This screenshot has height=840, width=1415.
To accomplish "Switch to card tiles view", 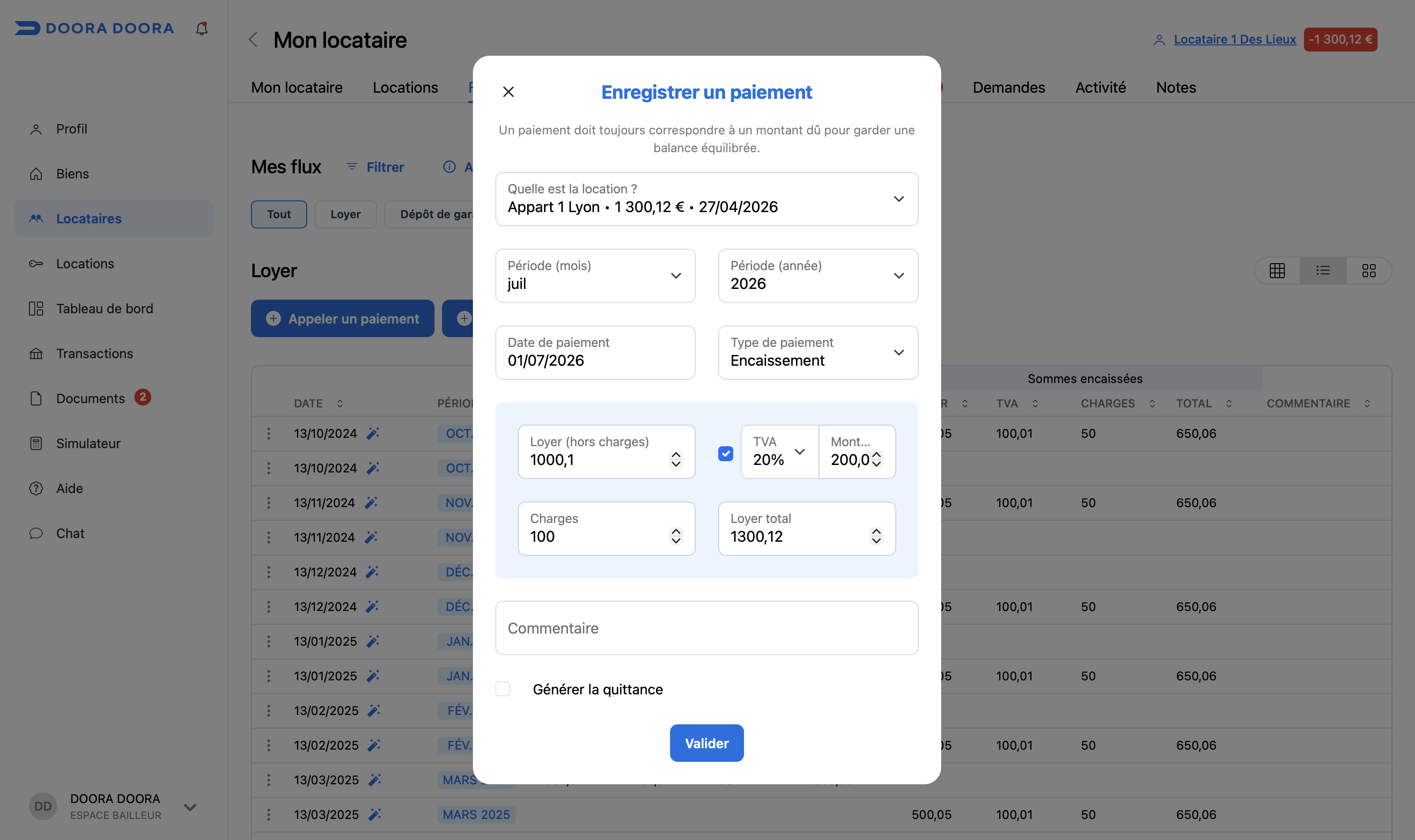I will coord(1369,271).
